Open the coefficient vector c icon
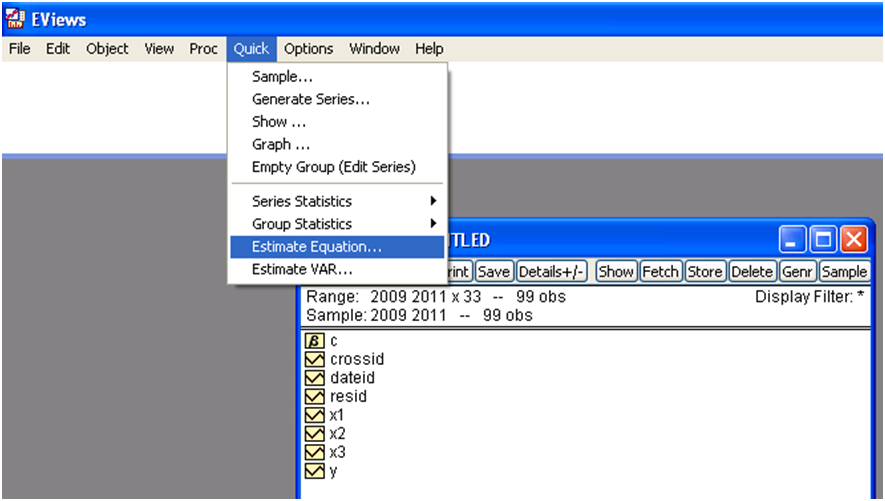The image size is (885, 501). (x=314, y=341)
